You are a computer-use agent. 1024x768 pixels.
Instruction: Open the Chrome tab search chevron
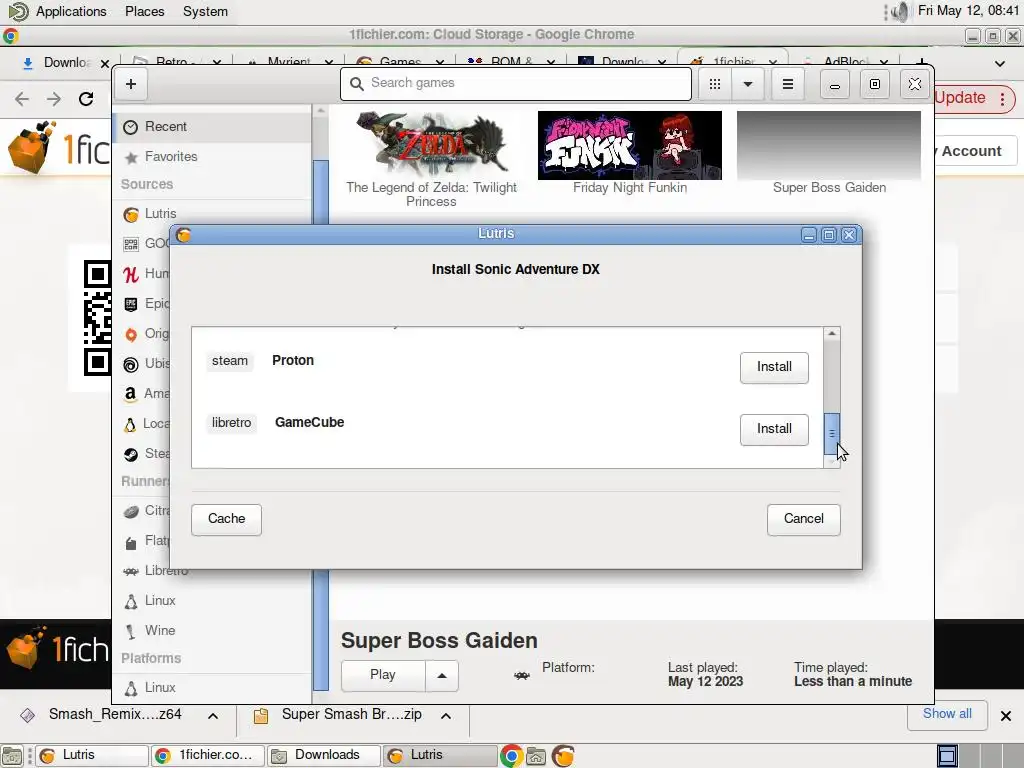[x=1000, y=63]
